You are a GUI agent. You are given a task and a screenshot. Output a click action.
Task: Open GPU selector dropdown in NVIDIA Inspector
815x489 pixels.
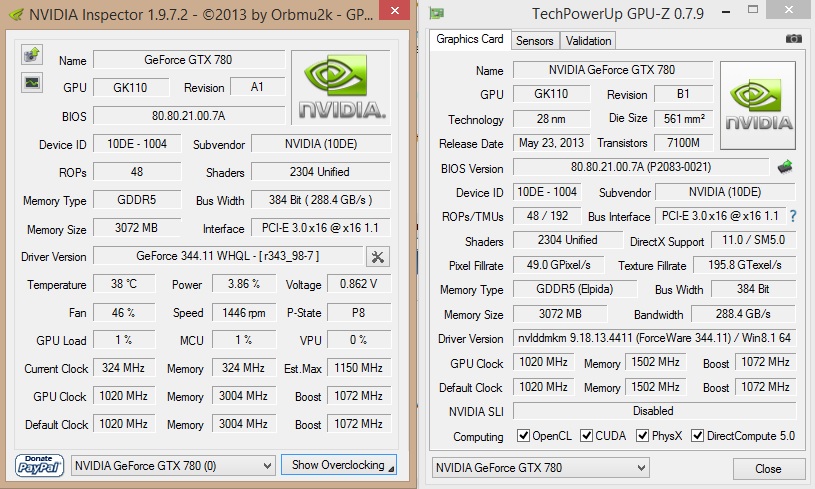click(x=173, y=466)
